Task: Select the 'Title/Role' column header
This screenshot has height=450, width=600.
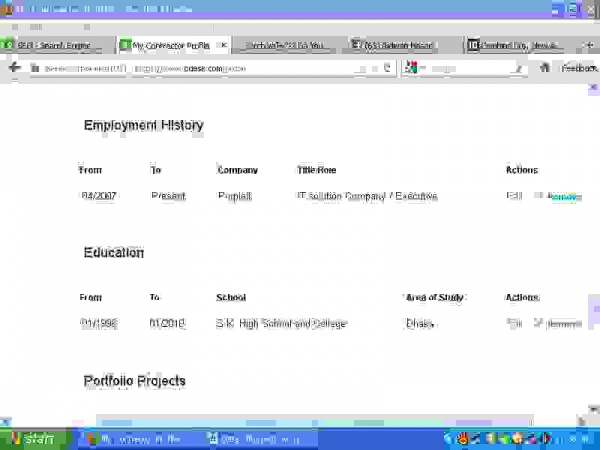Action: 316,170
